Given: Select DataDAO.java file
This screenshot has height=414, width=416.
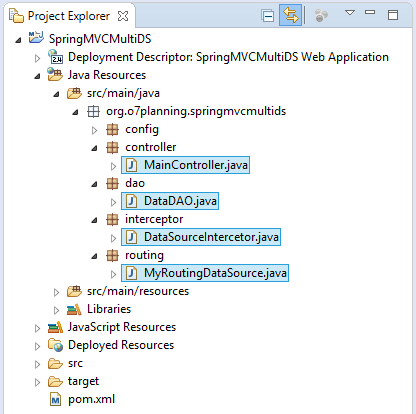Looking at the screenshot, I should tap(170, 201).
